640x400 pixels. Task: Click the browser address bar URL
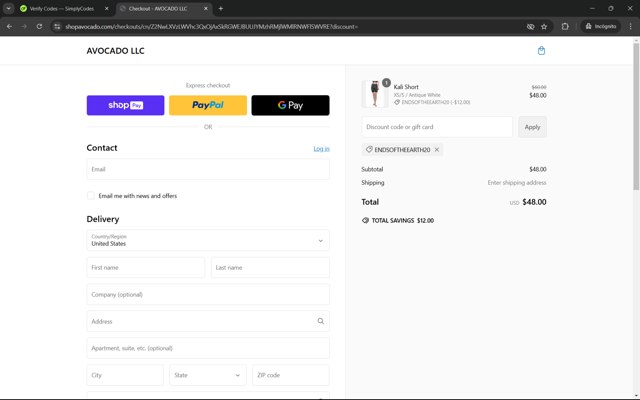[211, 27]
